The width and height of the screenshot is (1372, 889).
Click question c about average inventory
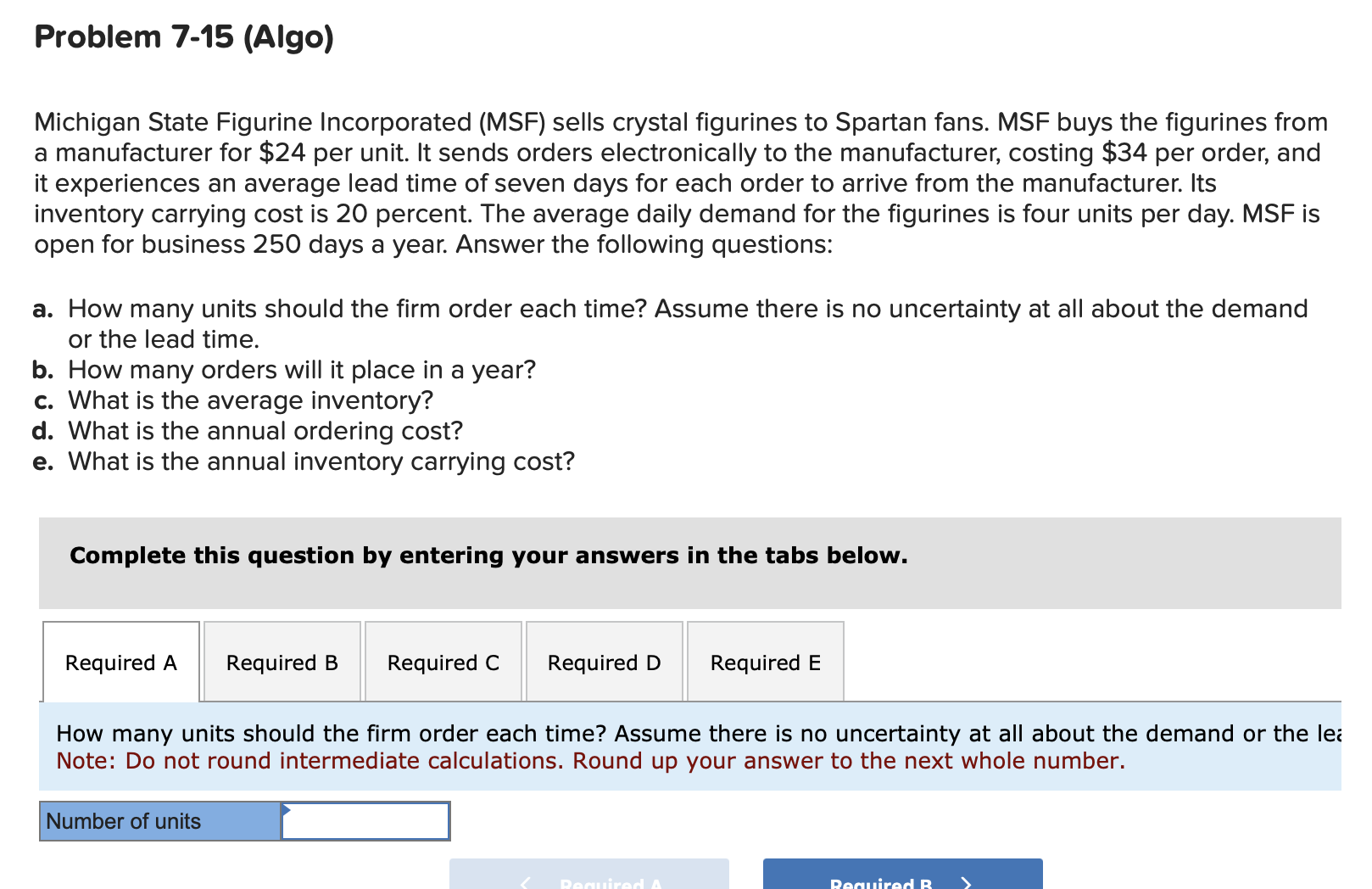(250, 400)
